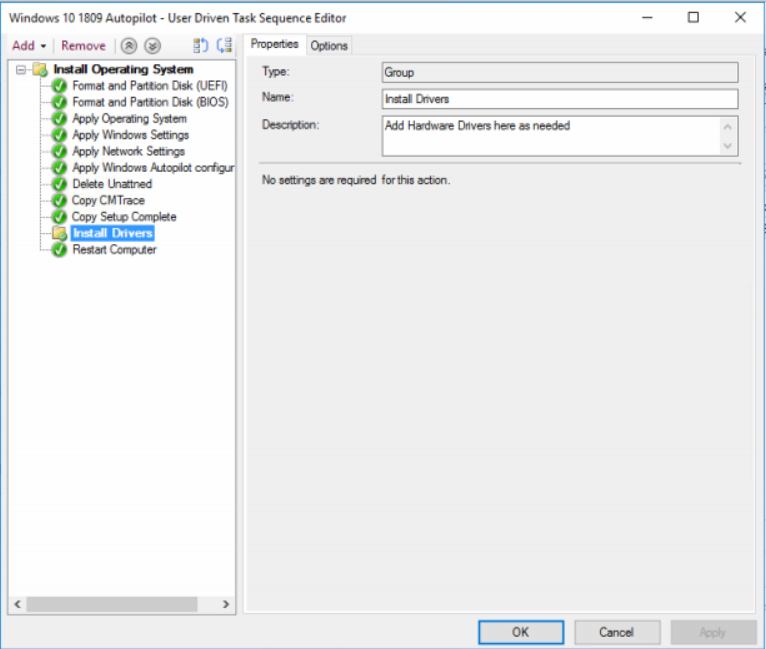Maximize the Task Sequence Editor window

tap(694, 18)
